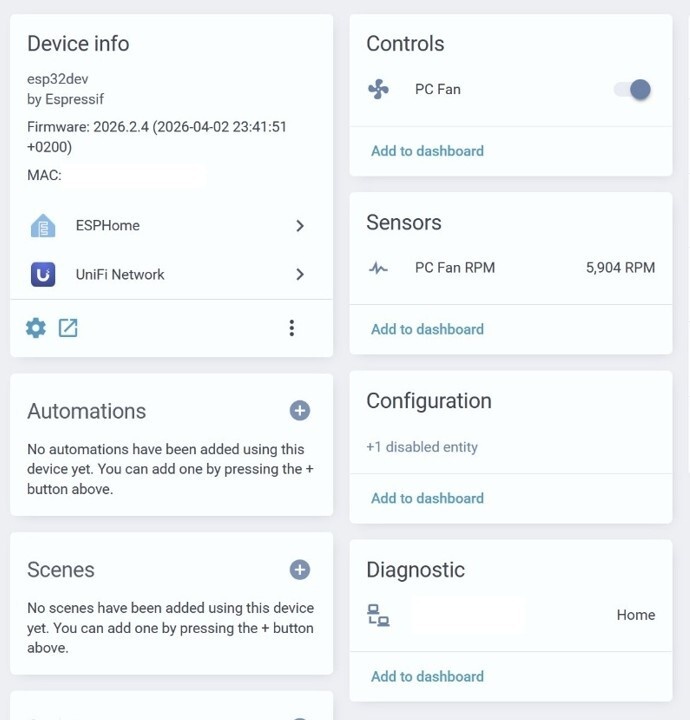Open three-dot device options menu

point(291,328)
